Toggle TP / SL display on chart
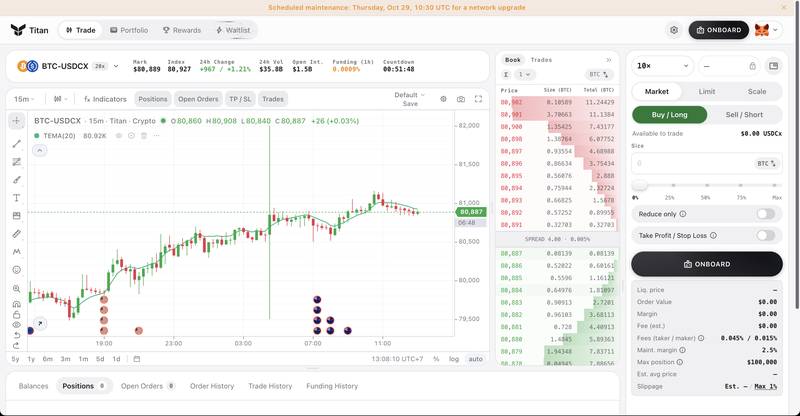 240,99
